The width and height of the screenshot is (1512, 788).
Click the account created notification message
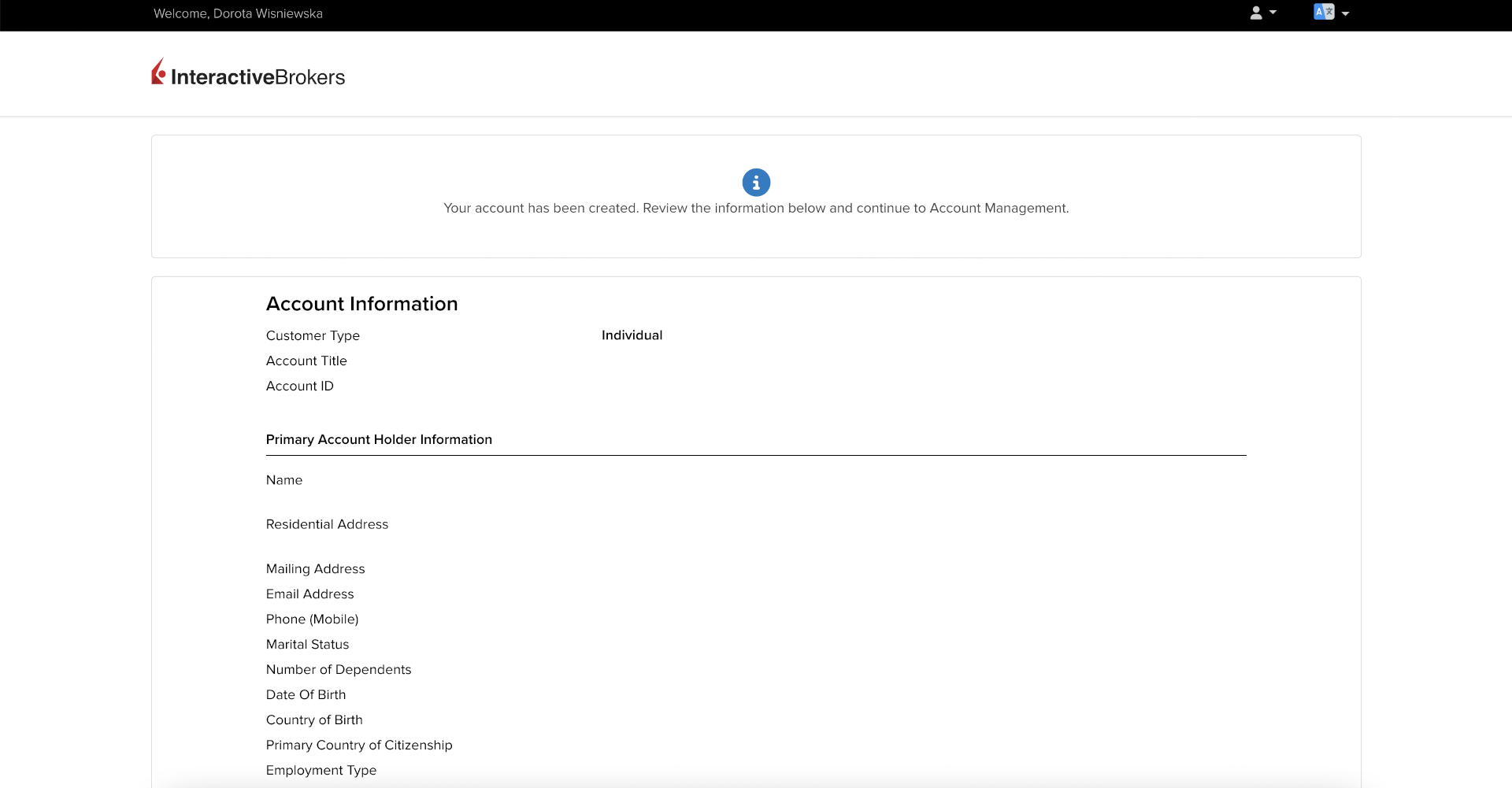[756, 209]
